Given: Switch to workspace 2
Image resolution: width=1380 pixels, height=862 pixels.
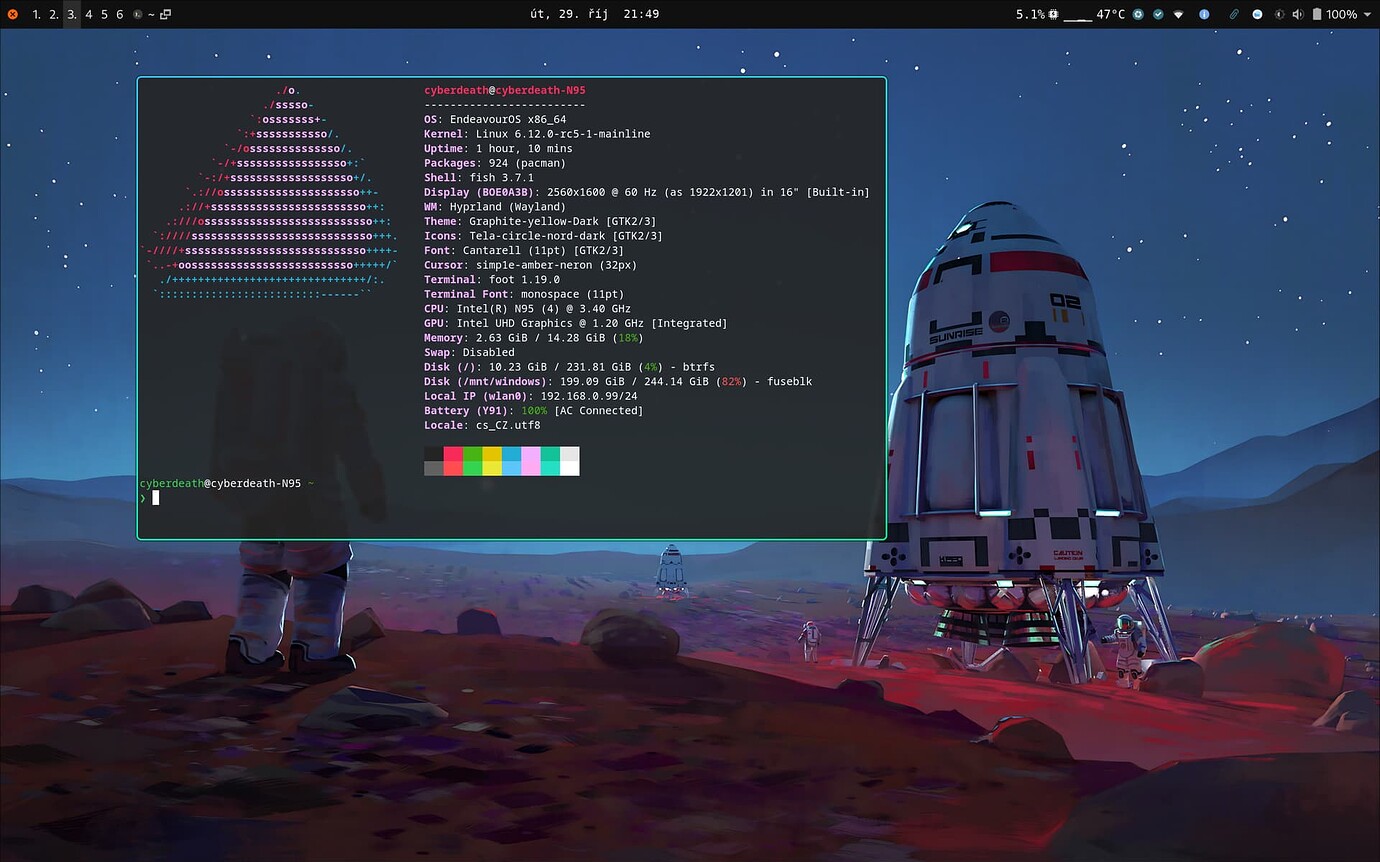Looking at the screenshot, I should [x=54, y=14].
